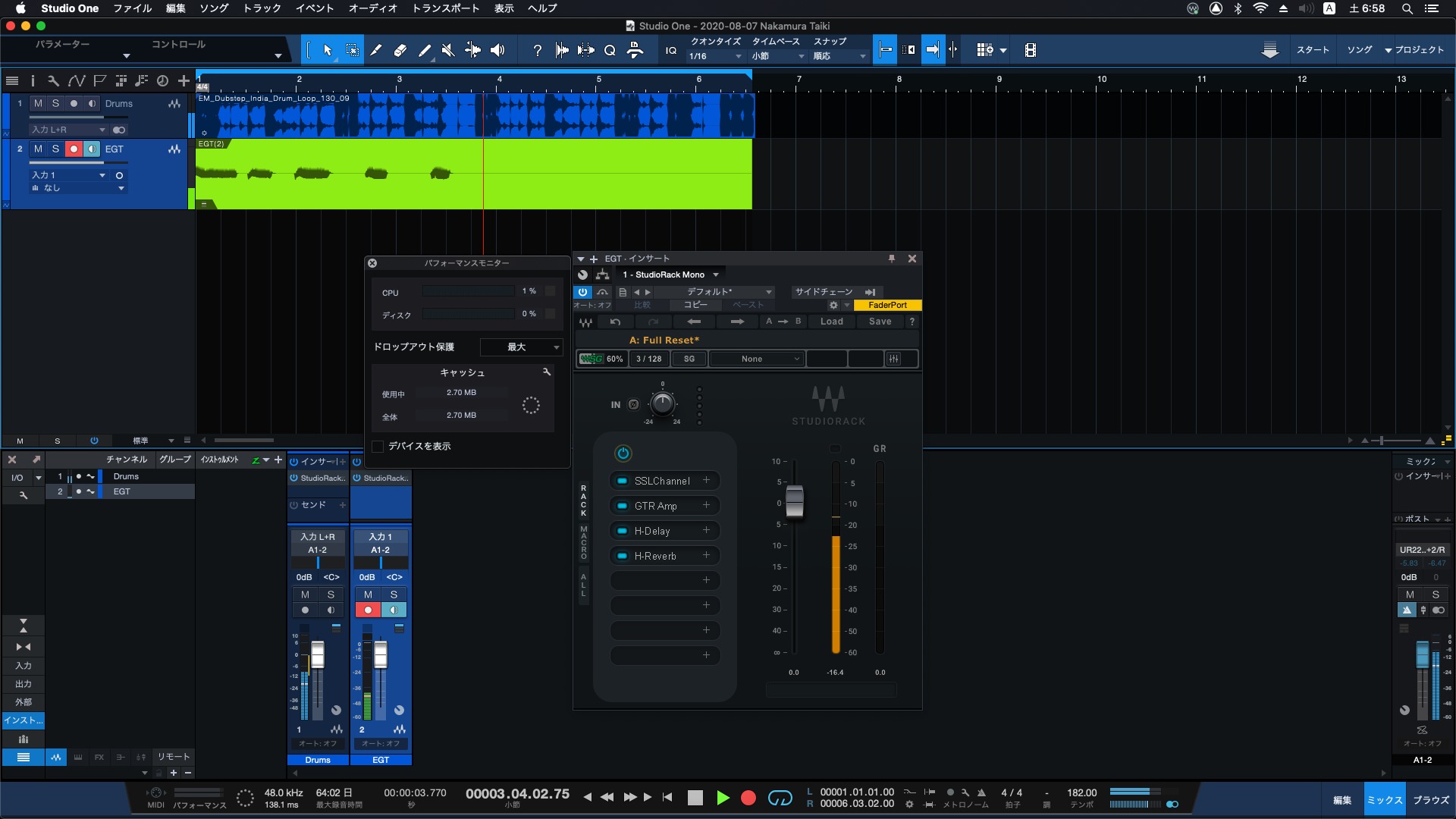Open the トランスポート menu
Screen dimensions: 1456x819
(x=445, y=8)
